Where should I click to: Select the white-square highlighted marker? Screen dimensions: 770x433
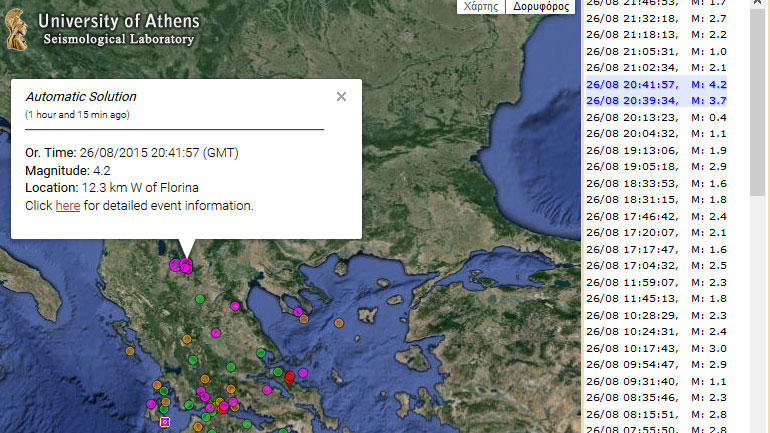(165, 422)
